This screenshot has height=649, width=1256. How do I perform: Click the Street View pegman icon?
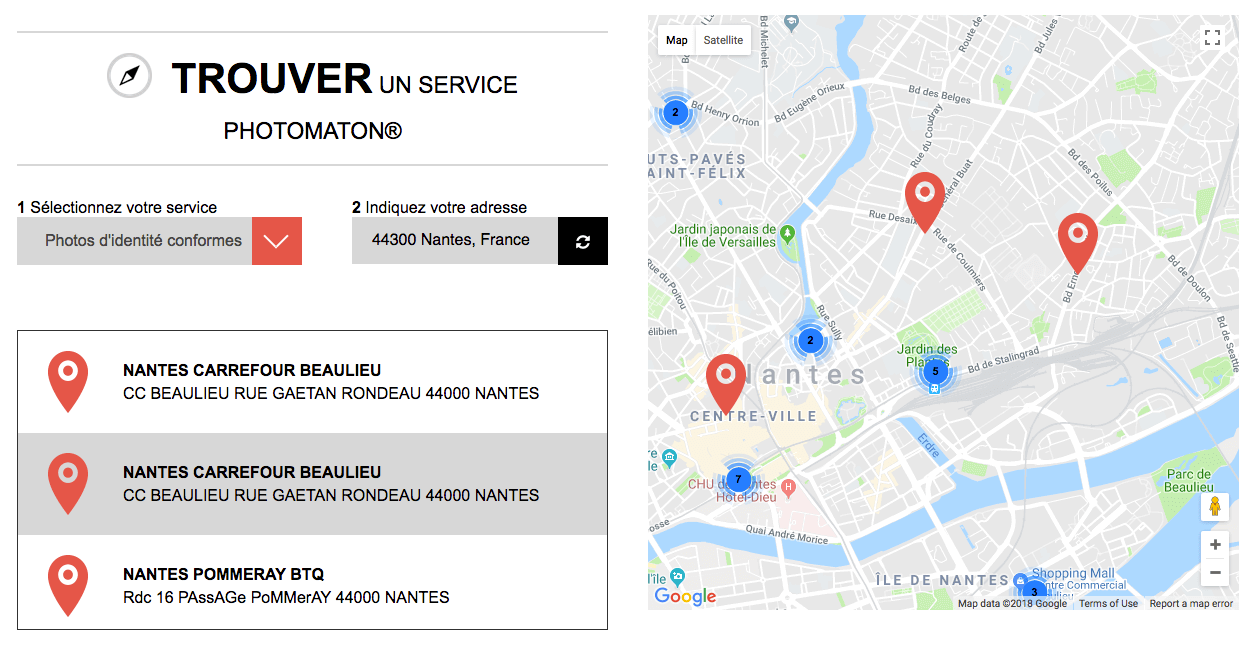(1215, 507)
